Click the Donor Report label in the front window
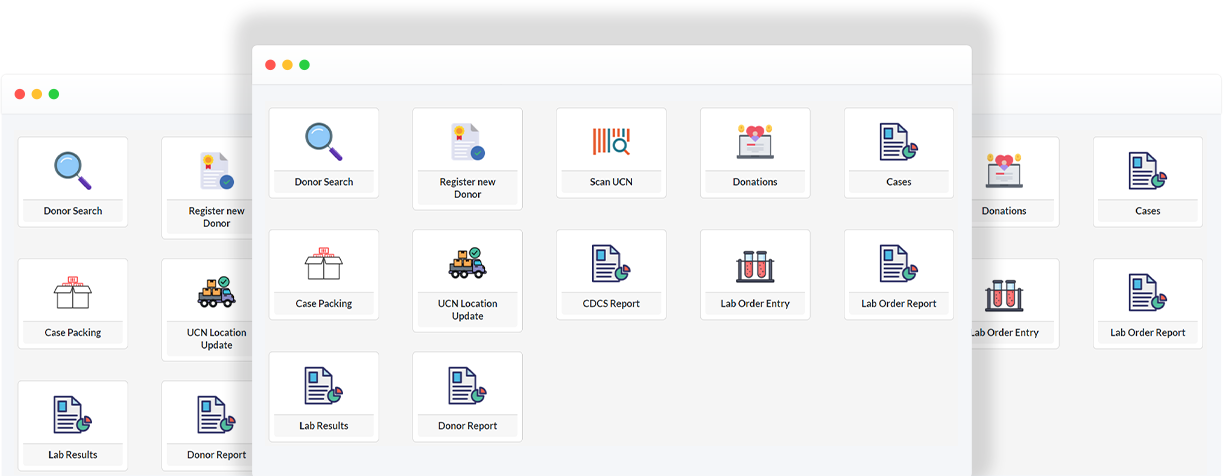 tap(467, 425)
